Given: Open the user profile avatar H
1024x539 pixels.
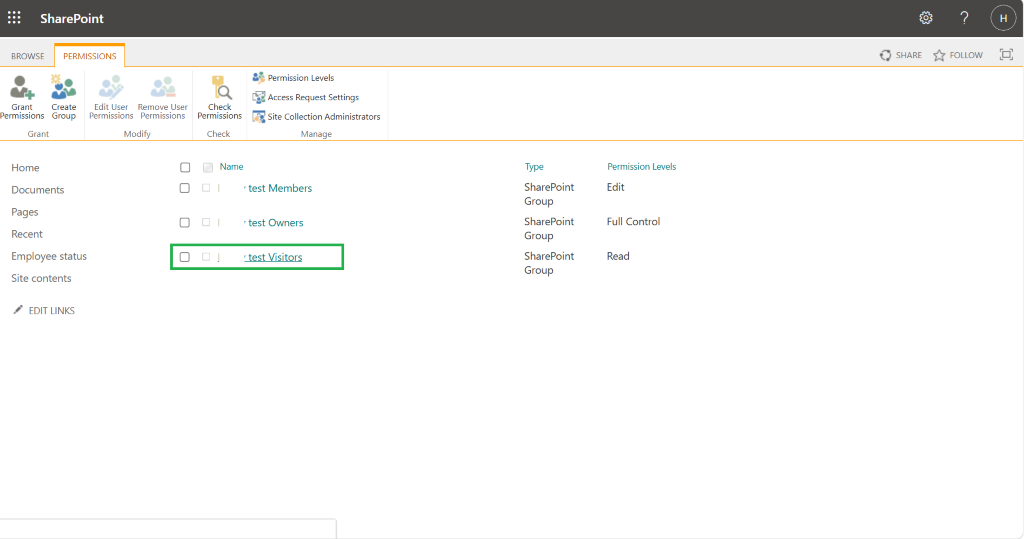Looking at the screenshot, I should [x=1003, y=18].
